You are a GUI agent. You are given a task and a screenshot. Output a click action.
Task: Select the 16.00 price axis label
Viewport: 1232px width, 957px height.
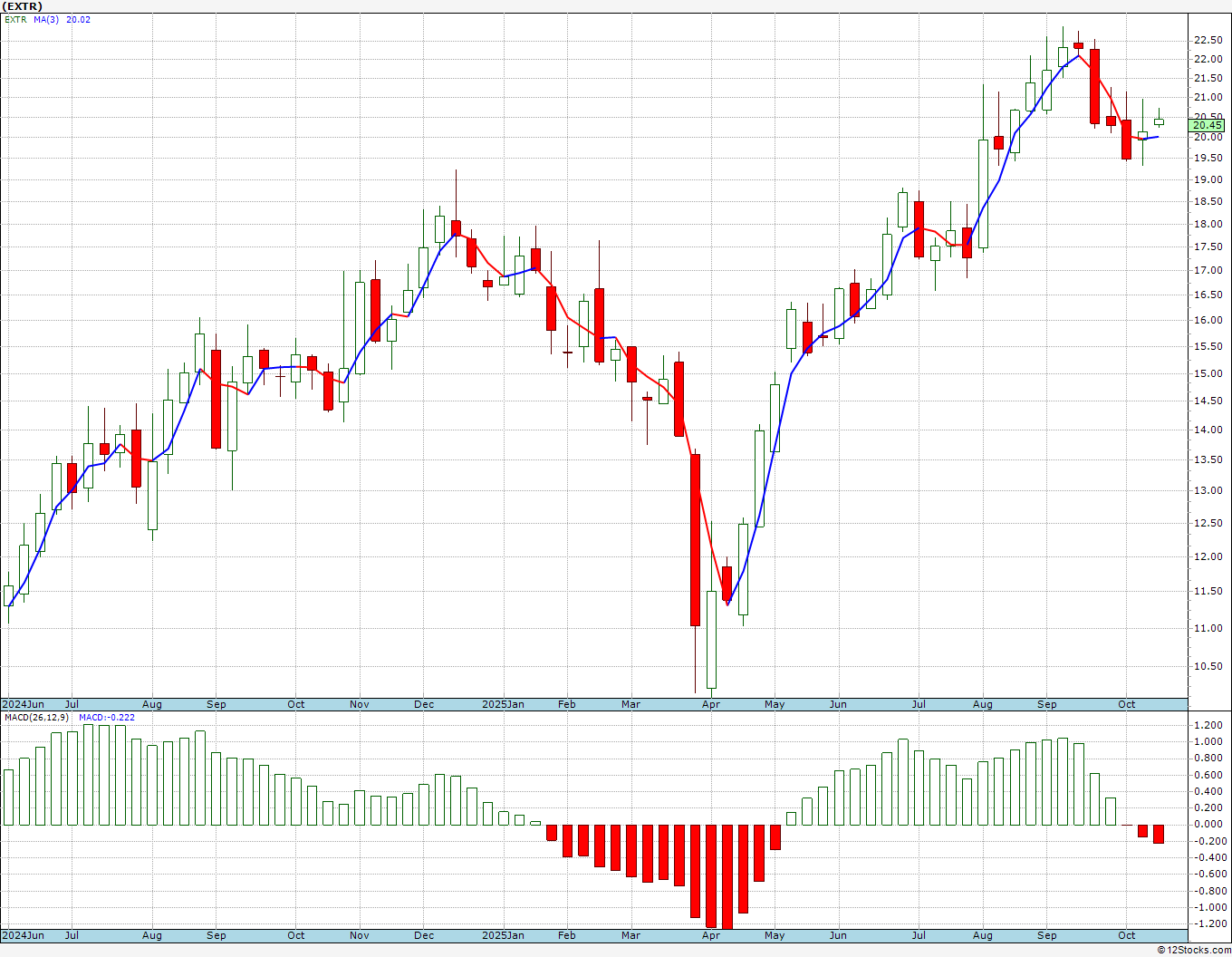[1208, 320]
